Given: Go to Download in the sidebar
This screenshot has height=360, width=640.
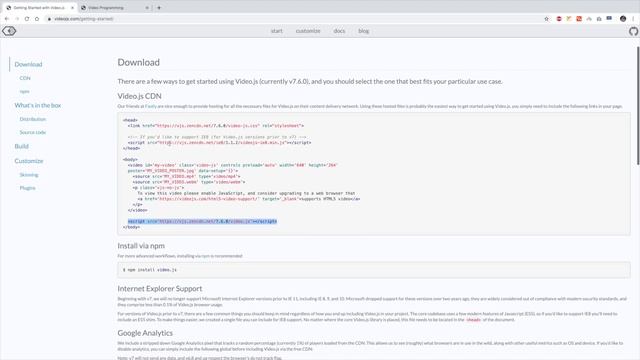Looking at the screenshot, I should click(28, 64).
